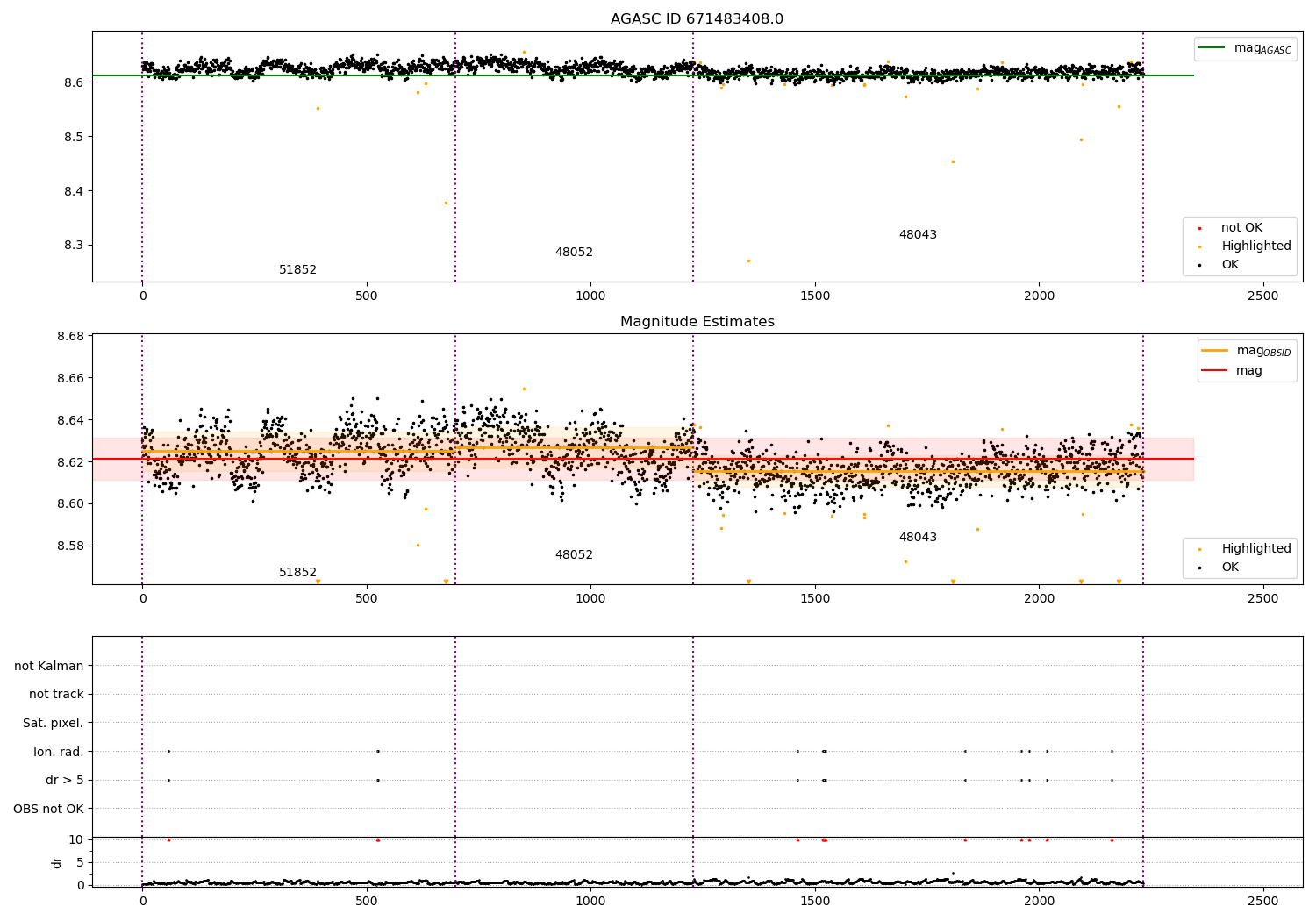Click 'Highlighted' in the top panel legend

tap(1255, 246)
